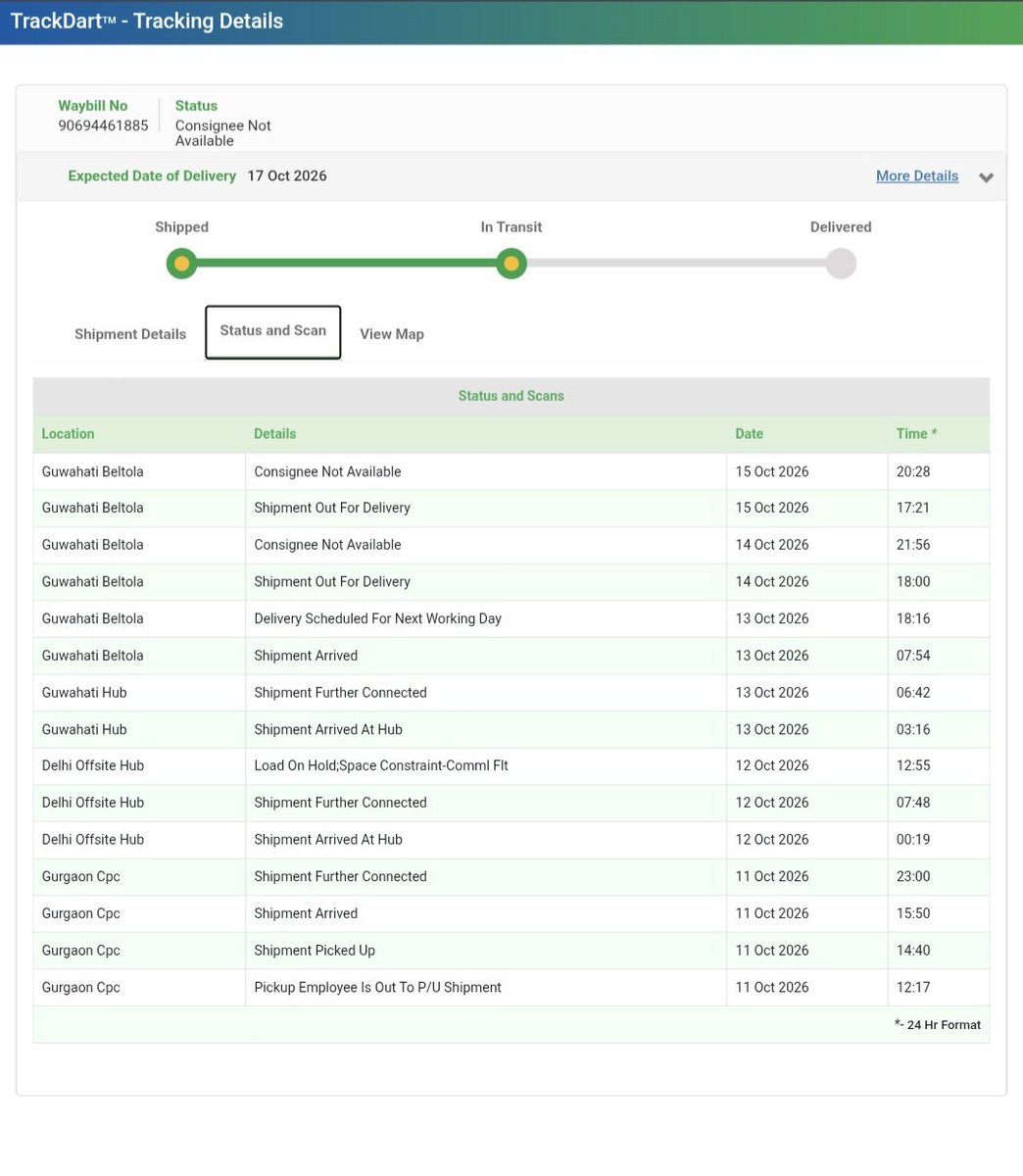The width and height of the screenshot is (1023, 1176).
Task: Click Delivery Scheduled For Next Working Day
Action: tap(377, 618)
